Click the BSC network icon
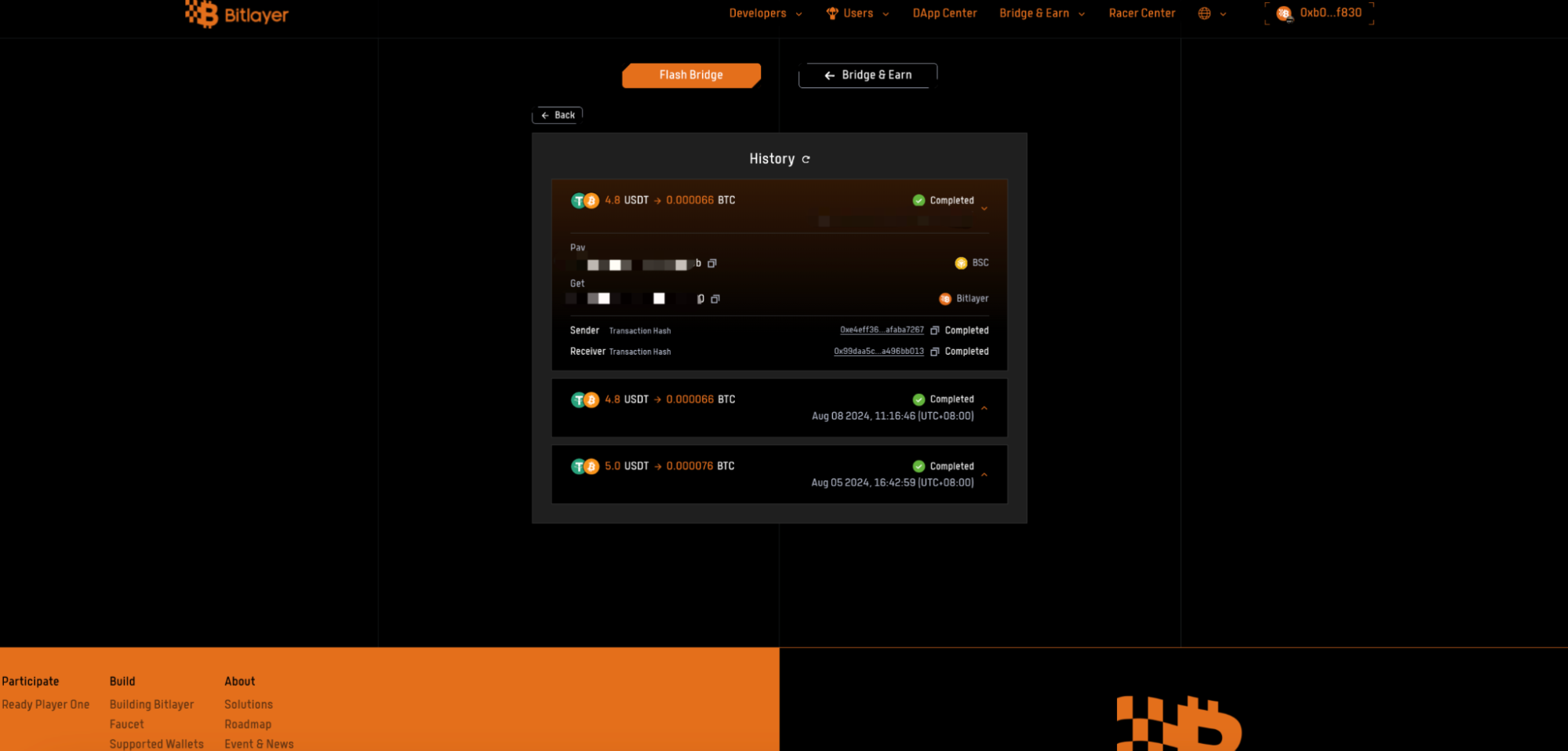Image resolution: width=1568 pixels, height=751 pixels. [961, 264]
